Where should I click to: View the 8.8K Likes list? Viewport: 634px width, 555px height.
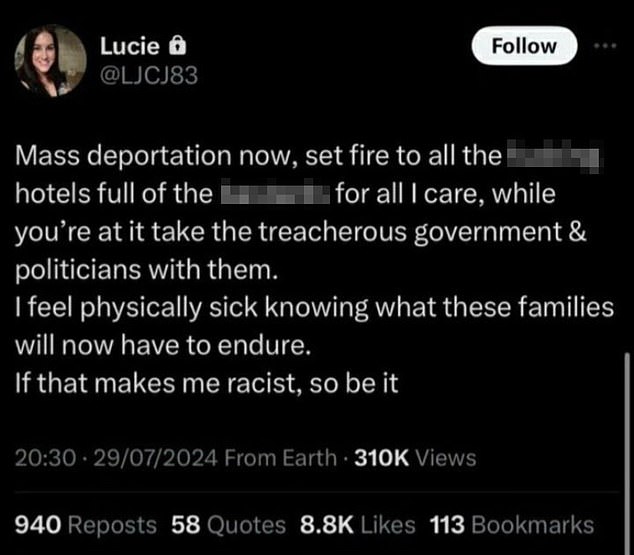click(357, 525)
